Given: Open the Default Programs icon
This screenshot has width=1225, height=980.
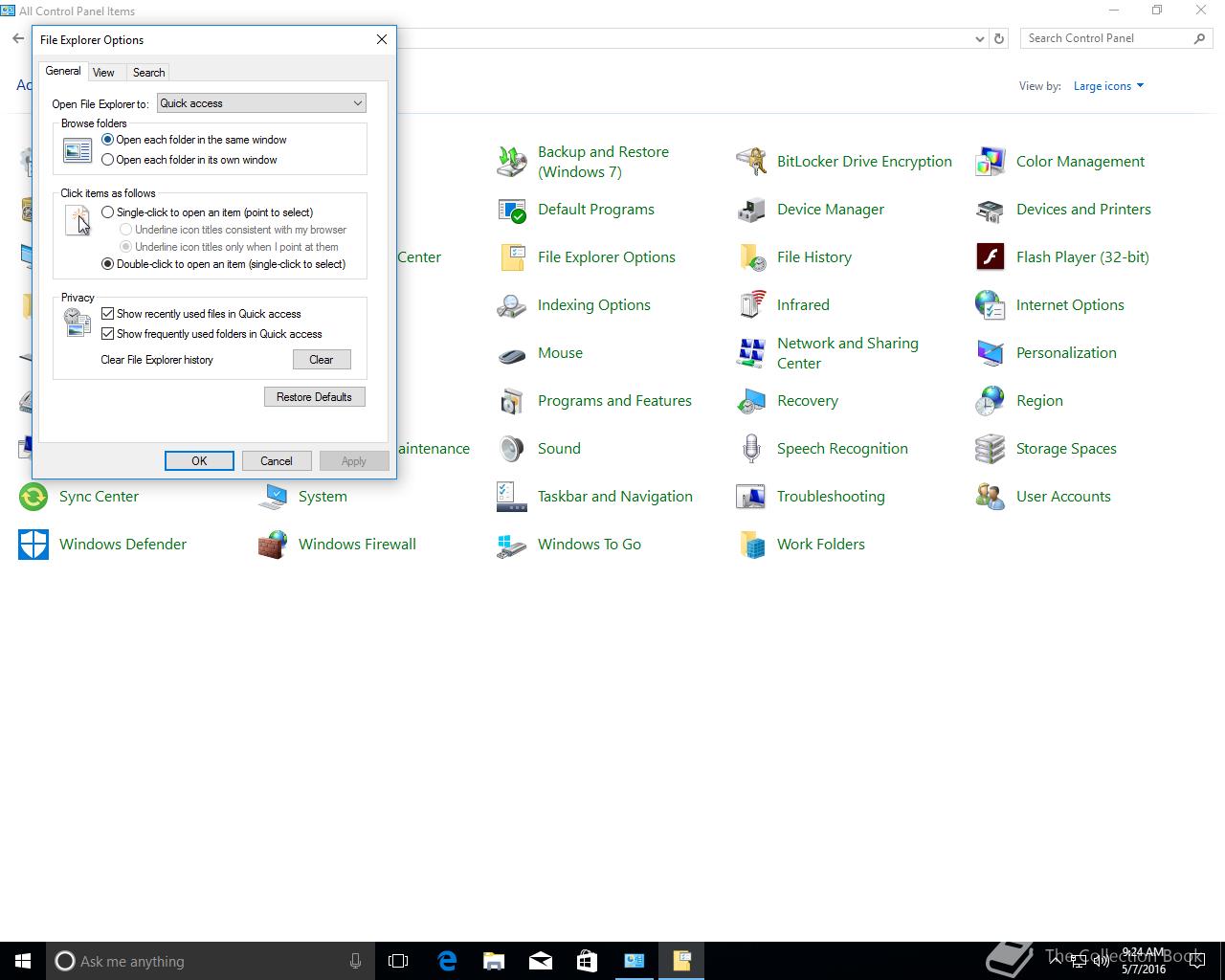Looking at the screenshot, I should [x=512, y=210].
